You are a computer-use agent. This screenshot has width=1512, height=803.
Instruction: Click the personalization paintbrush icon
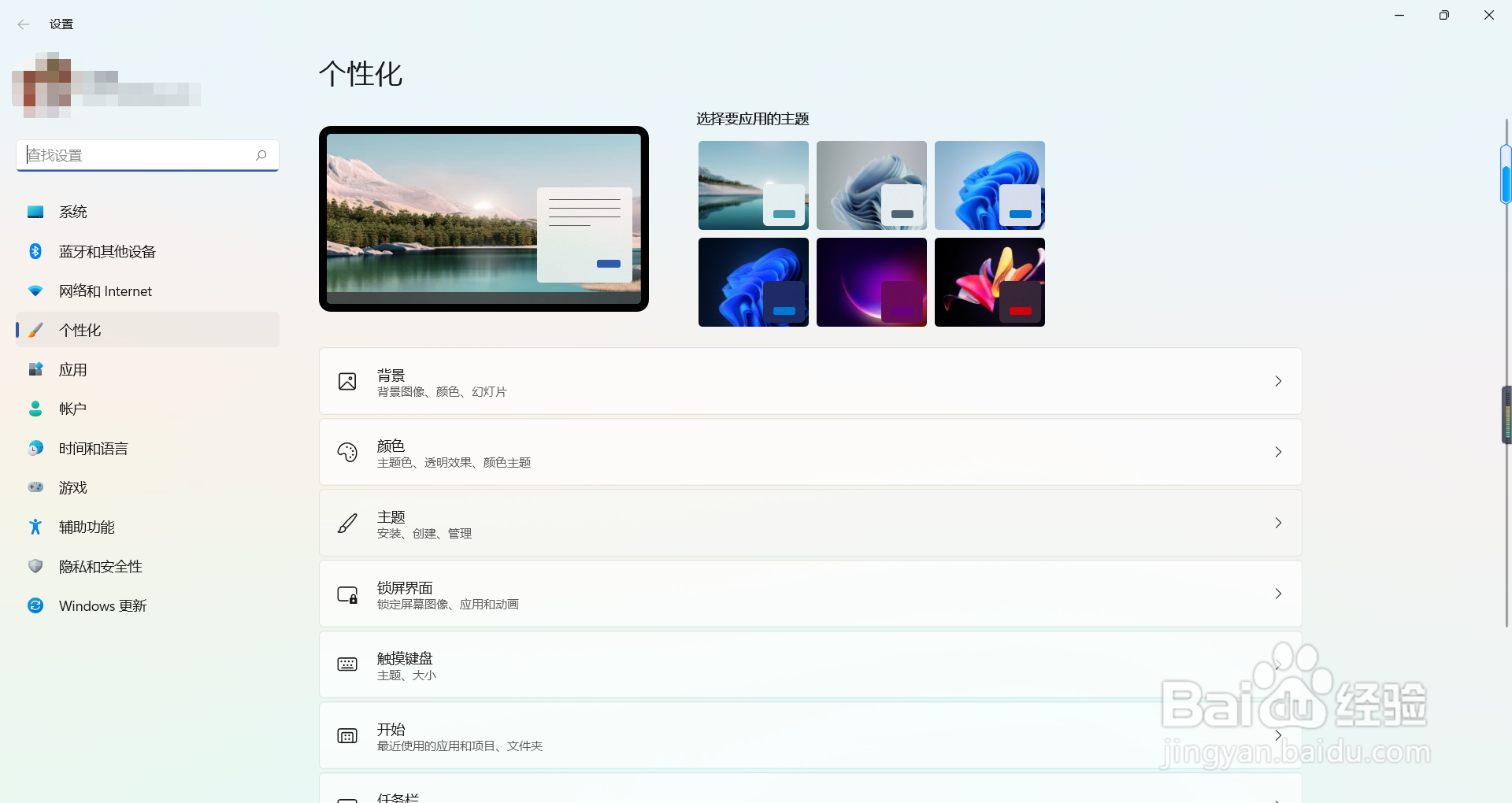[35, 330]
